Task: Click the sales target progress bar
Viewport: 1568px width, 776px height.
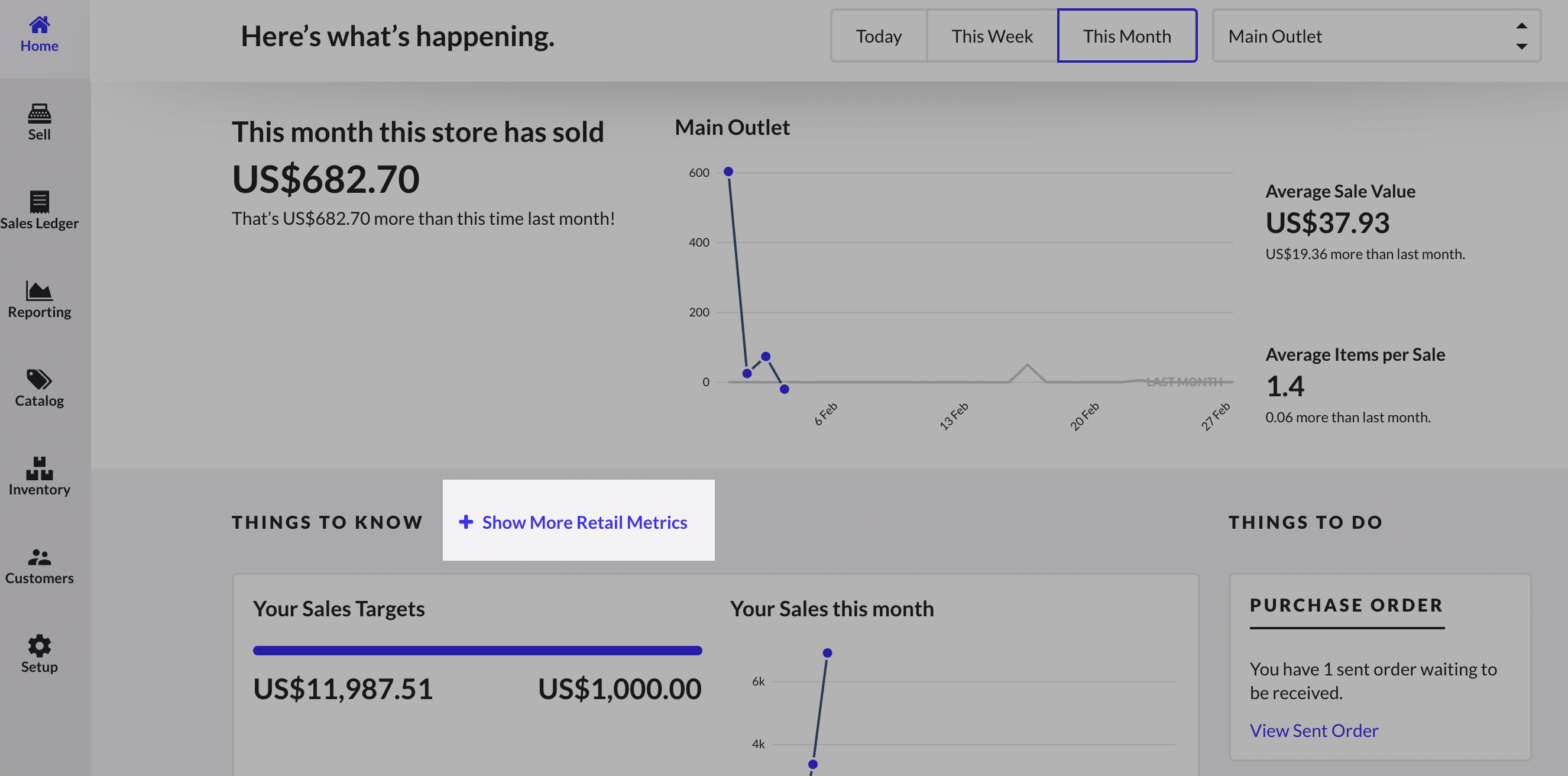Action: point(477,651)
